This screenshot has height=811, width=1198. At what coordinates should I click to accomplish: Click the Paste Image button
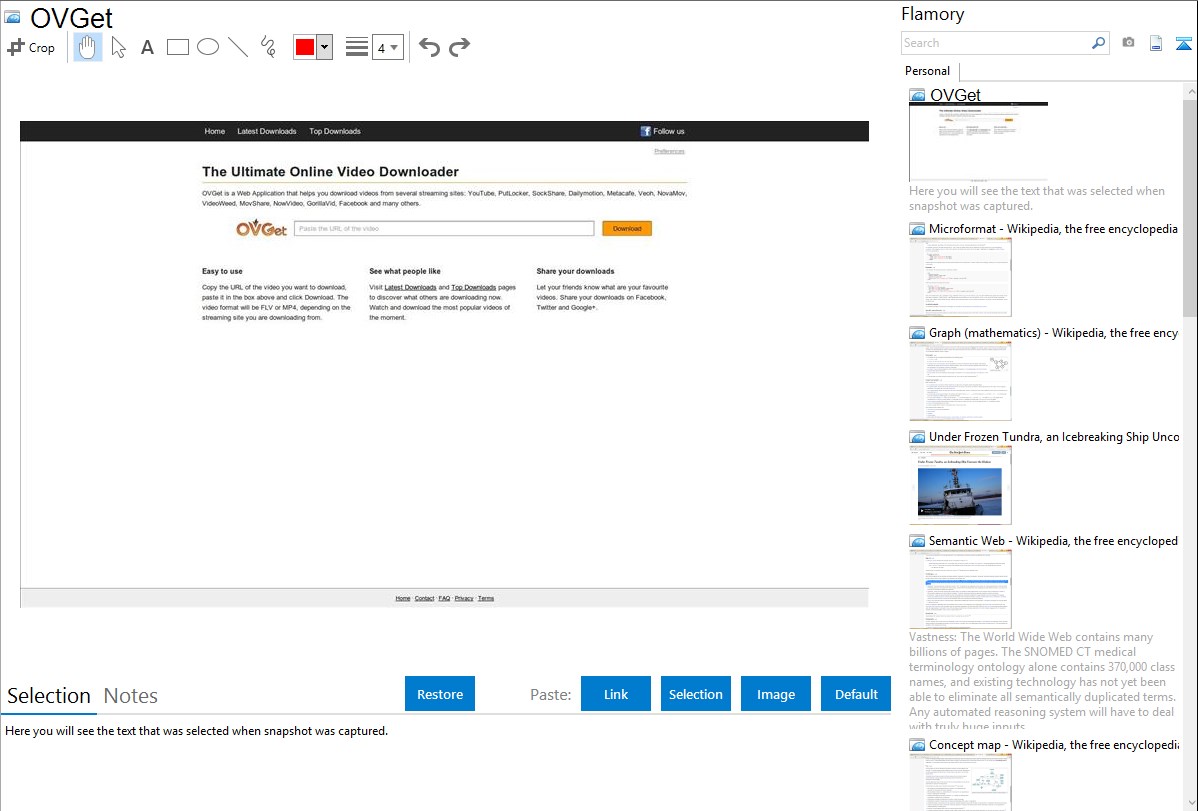[x=776, y=694]
